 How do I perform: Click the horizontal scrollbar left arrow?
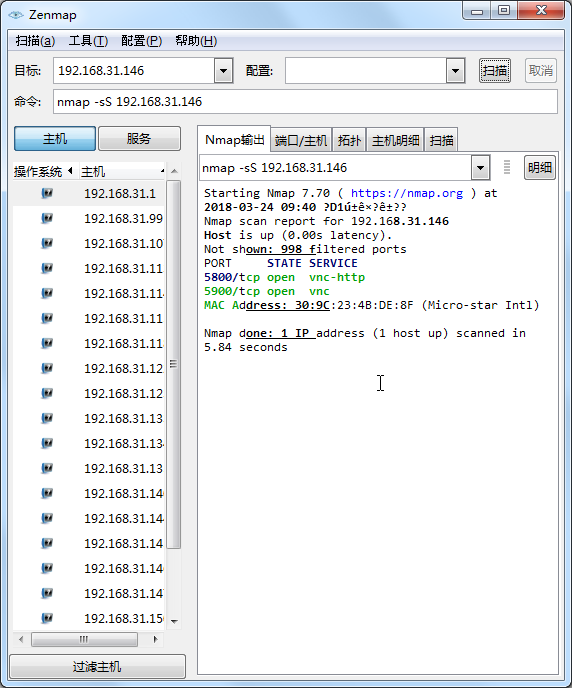tap(21, 639)
